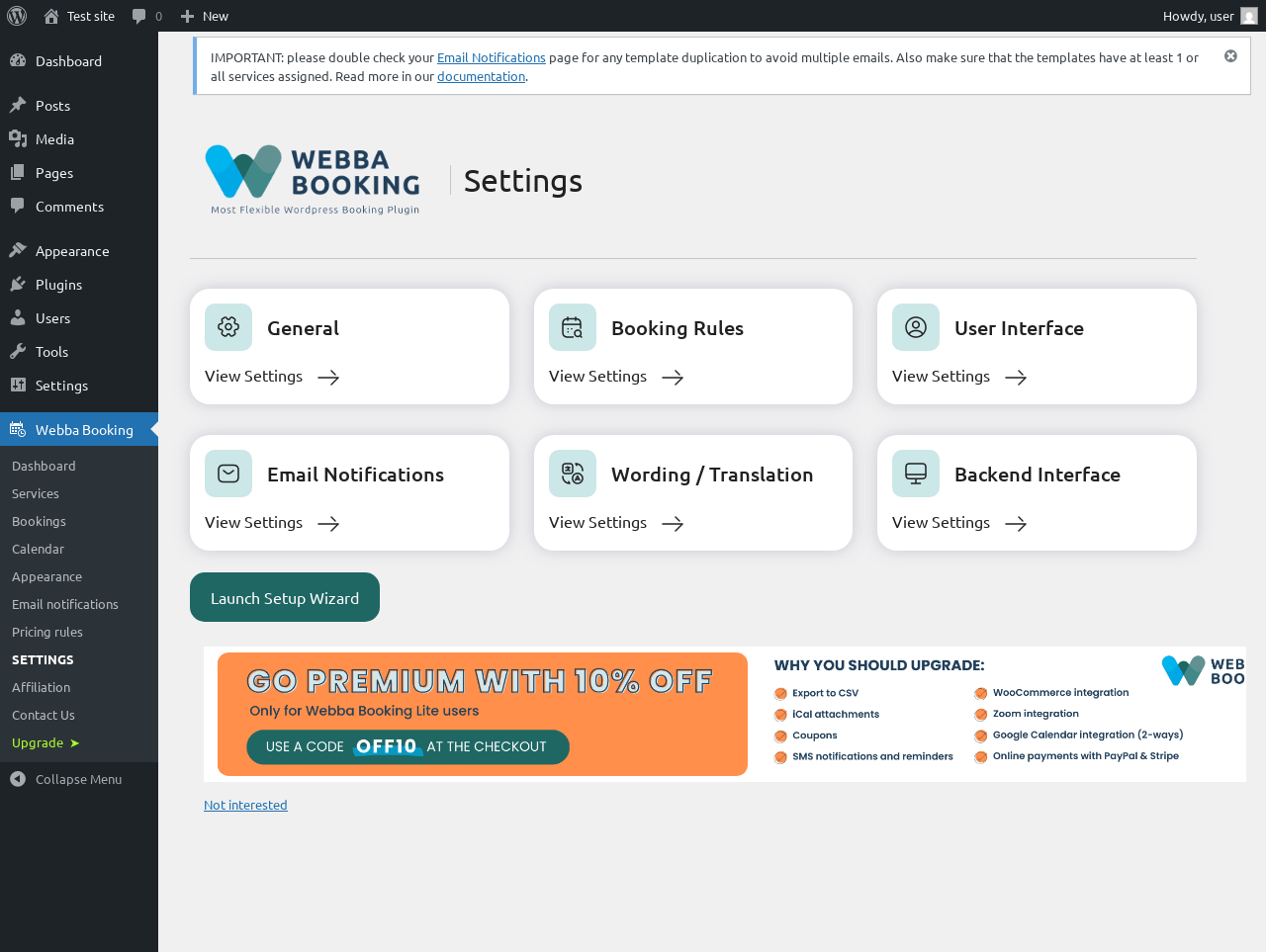This screenshot has height=952, width=1266.
Task: Click the General gear icon
Action: click(x=228, y=327)
